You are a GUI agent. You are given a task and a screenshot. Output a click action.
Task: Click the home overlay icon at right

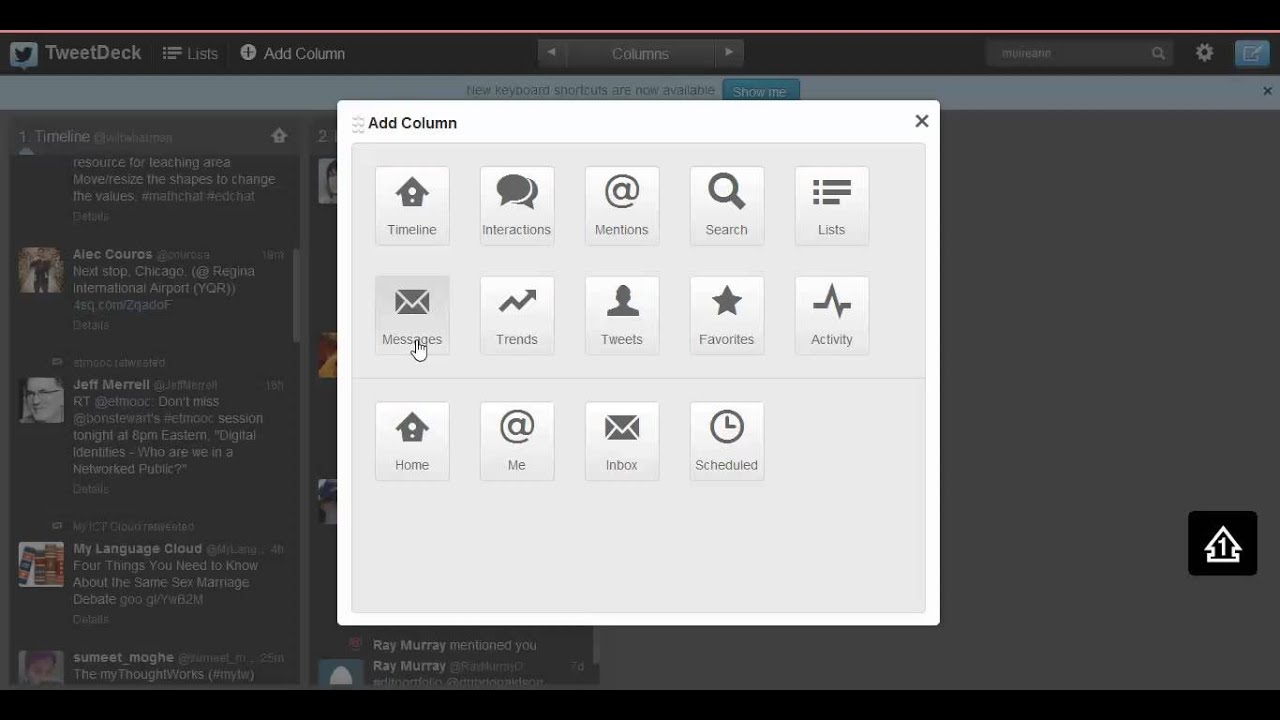1222,544
